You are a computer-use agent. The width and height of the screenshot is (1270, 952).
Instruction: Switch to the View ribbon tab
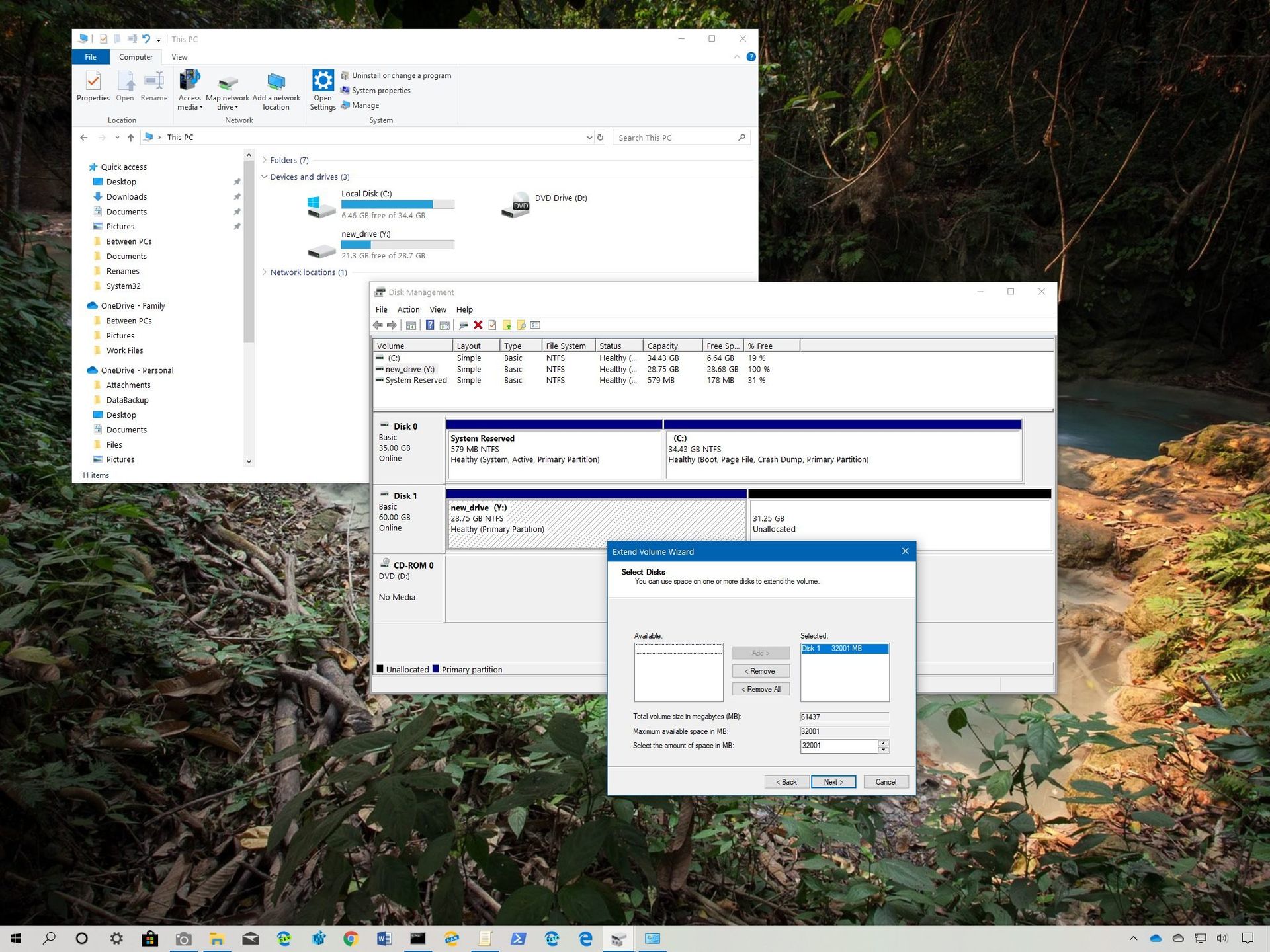pos(179,57)
